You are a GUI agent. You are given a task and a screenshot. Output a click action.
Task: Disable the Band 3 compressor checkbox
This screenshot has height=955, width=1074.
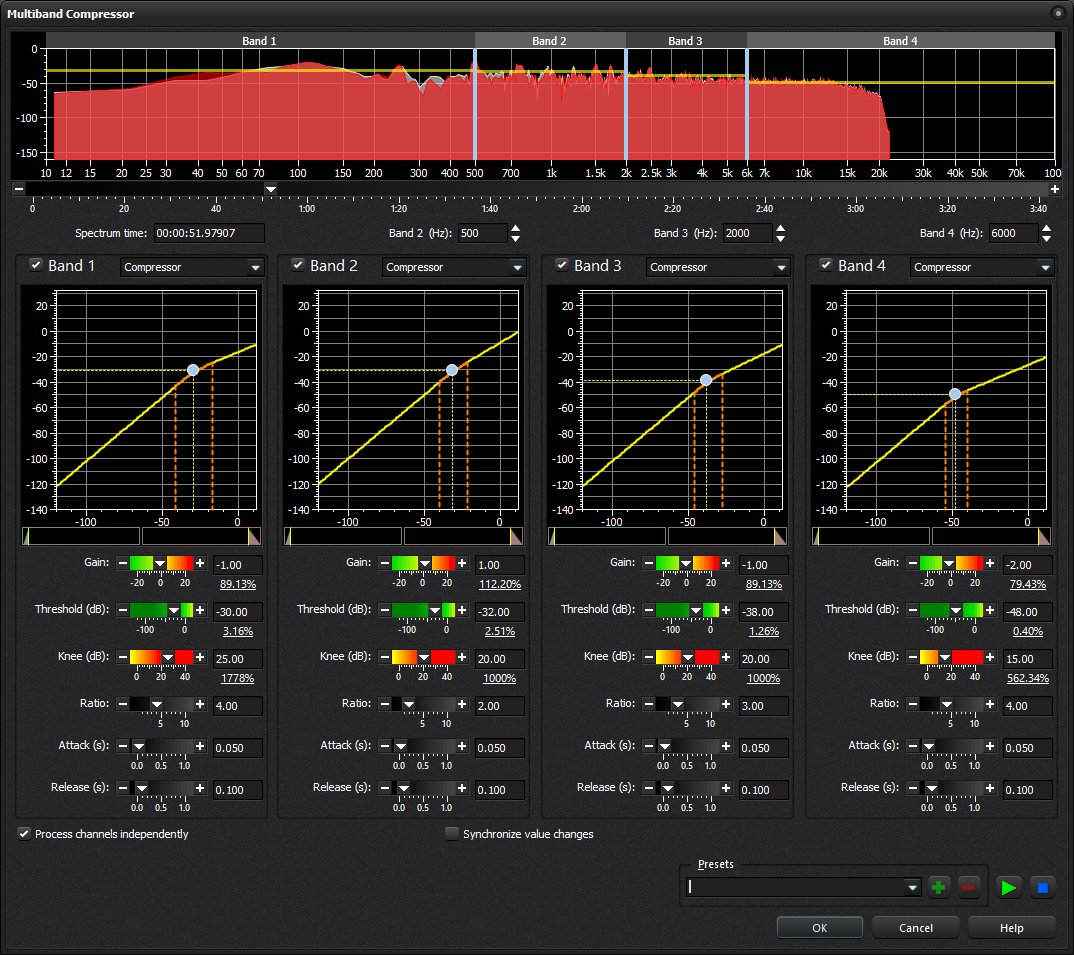pos(561,265)
